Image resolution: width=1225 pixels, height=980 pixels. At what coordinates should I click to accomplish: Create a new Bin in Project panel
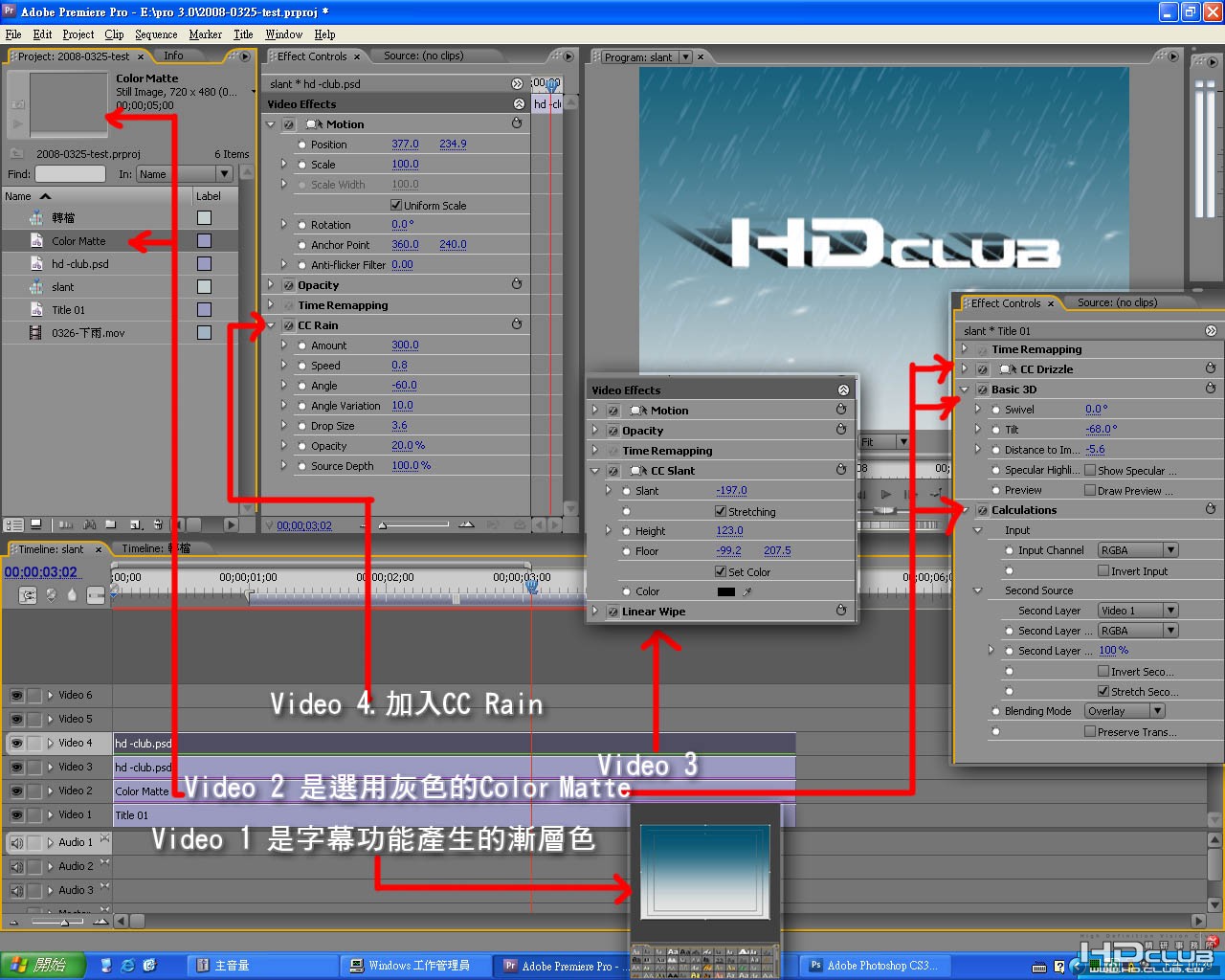click(111, 524)
